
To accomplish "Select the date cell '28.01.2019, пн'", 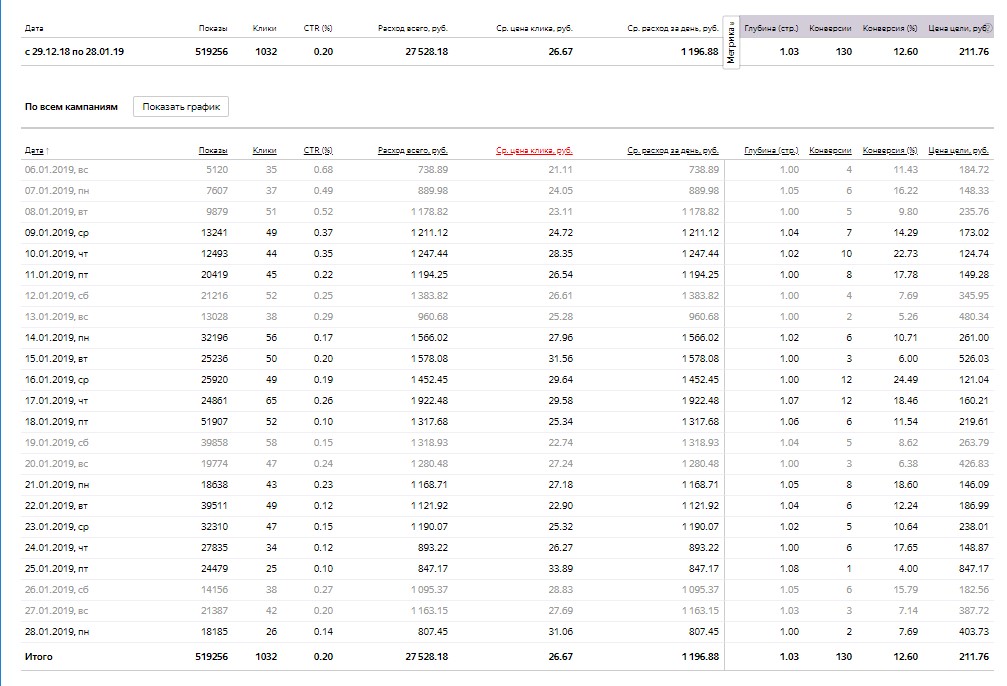I will [x=57, y=631].
